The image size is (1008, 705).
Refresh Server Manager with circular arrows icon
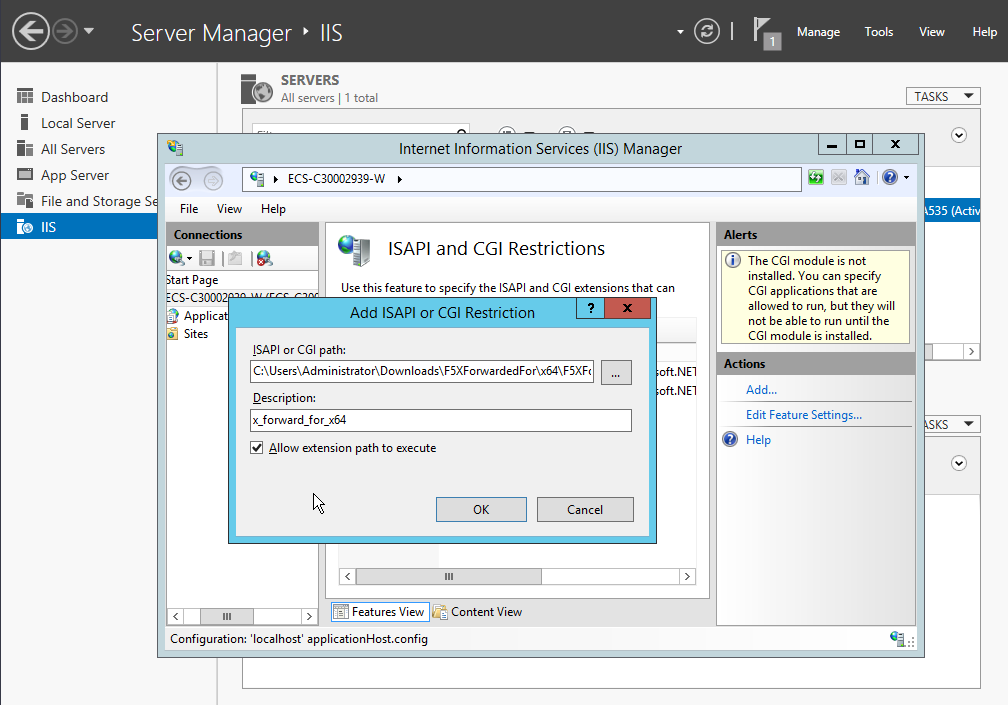coord(706,31)
